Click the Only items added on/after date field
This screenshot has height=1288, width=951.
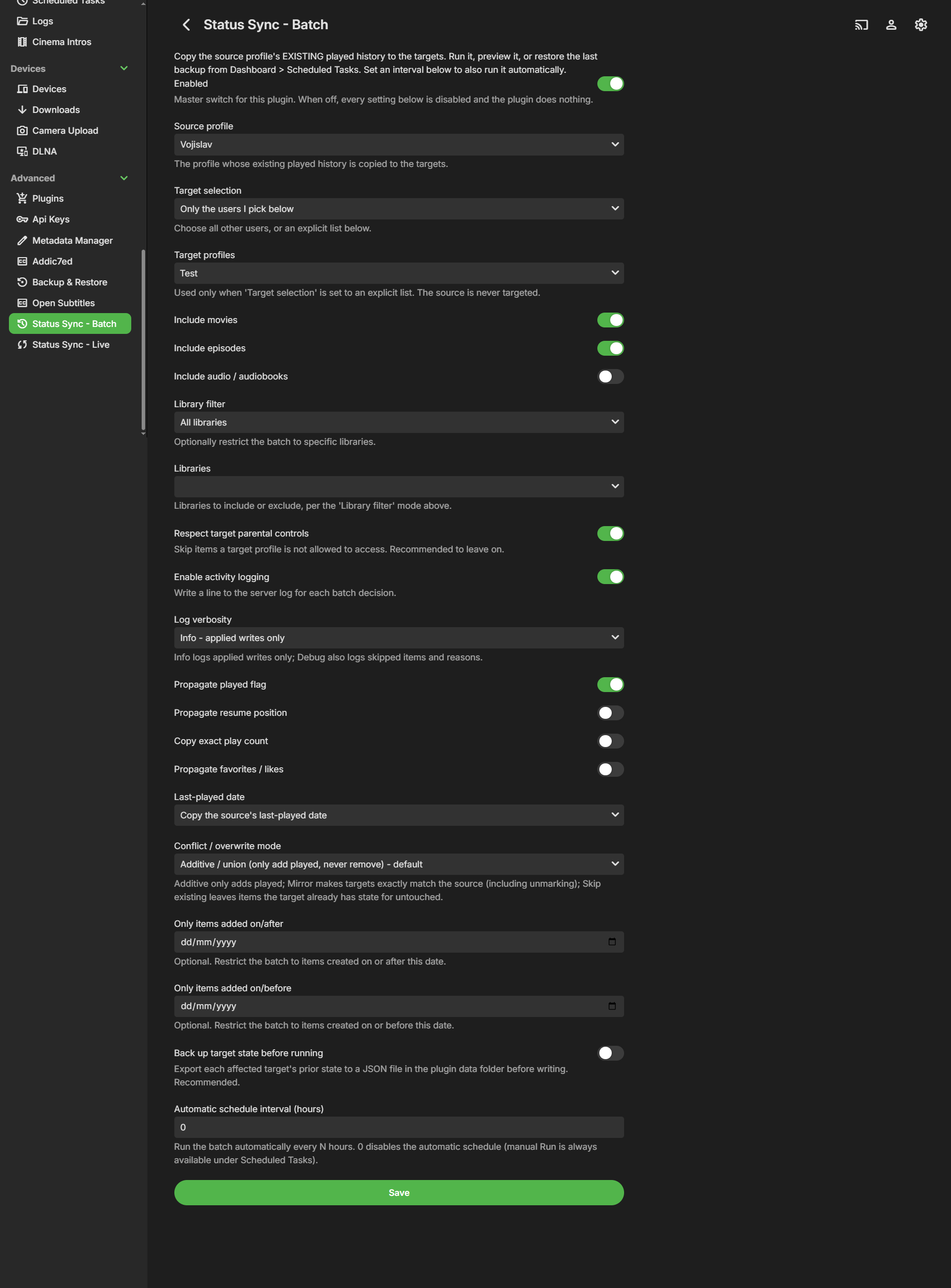(399, 942)
